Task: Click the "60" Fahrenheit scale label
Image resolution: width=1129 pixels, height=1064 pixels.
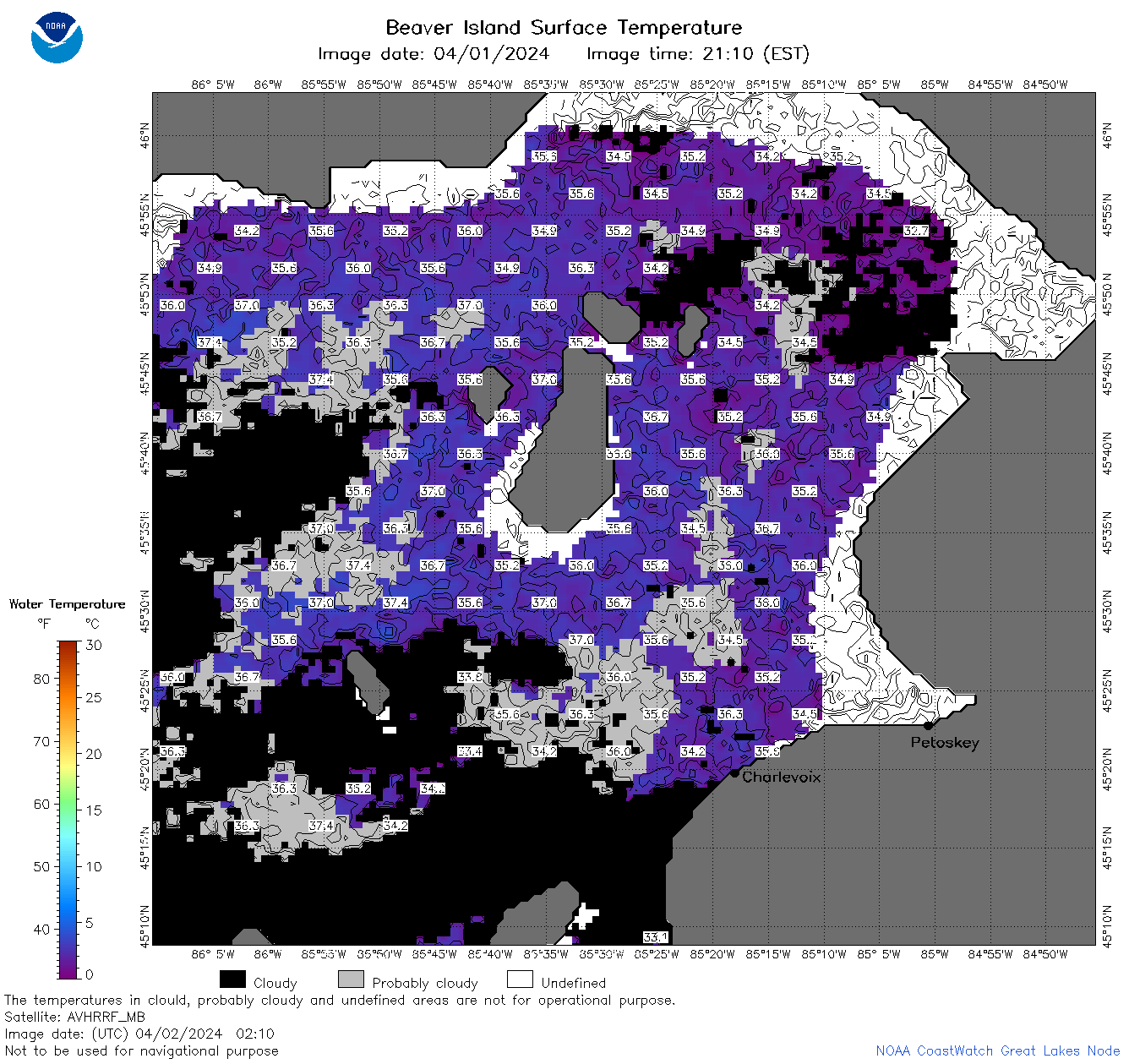Action: [x=41, y=804]
